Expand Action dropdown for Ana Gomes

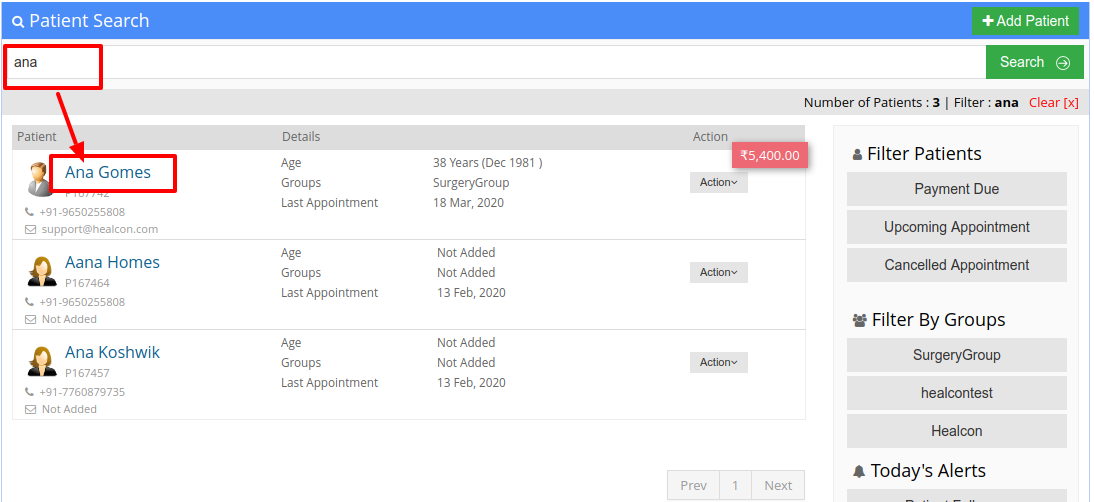[x=719, y=183]
